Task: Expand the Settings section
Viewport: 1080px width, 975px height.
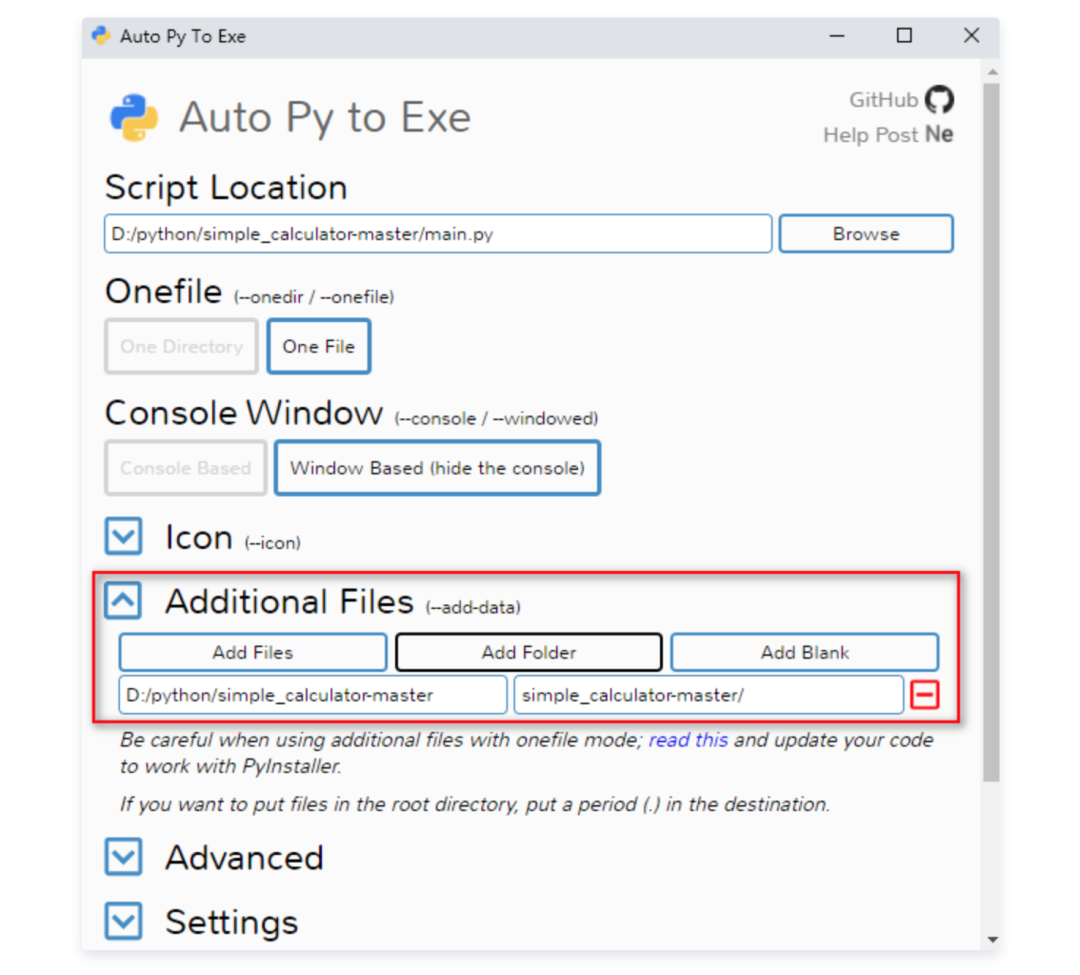Action: pos(122,921)
